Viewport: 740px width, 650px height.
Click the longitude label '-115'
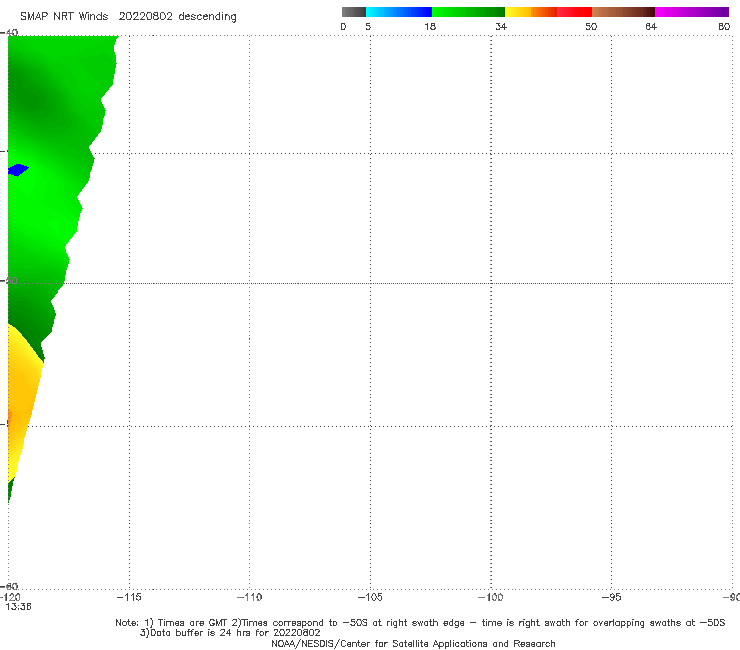(x=129, y=597)
